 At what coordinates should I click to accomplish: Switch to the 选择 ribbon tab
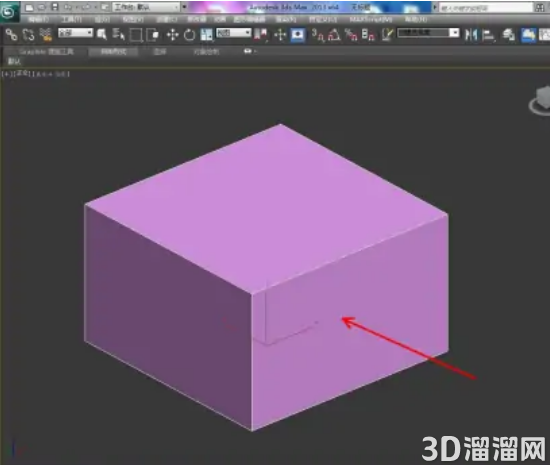click(160, 52)
